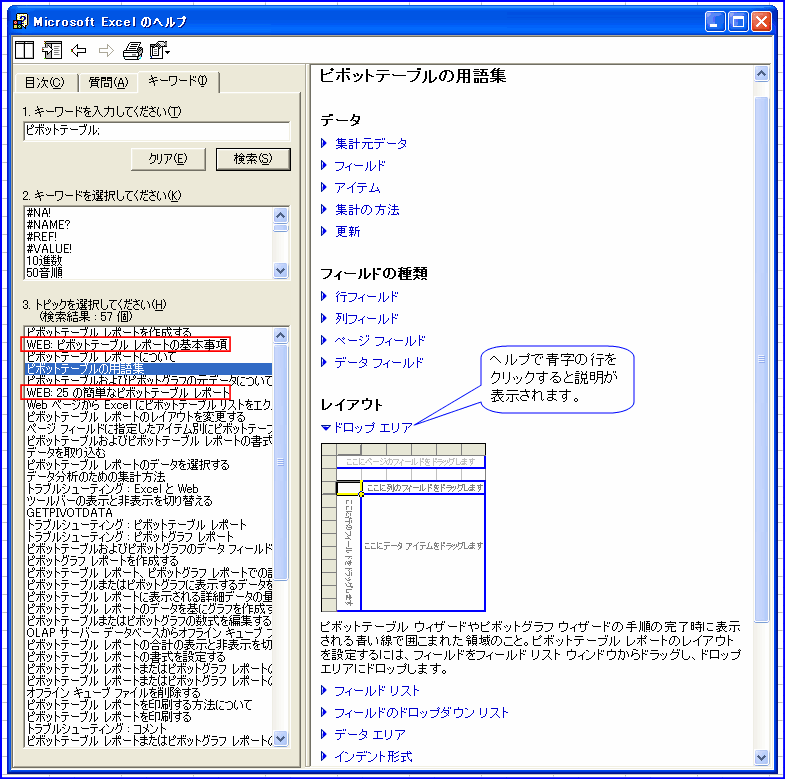Select highlighted topic ピボットテーブルの用語集
The height and width of the screenshot is (779, 785).
click(148, 369)
